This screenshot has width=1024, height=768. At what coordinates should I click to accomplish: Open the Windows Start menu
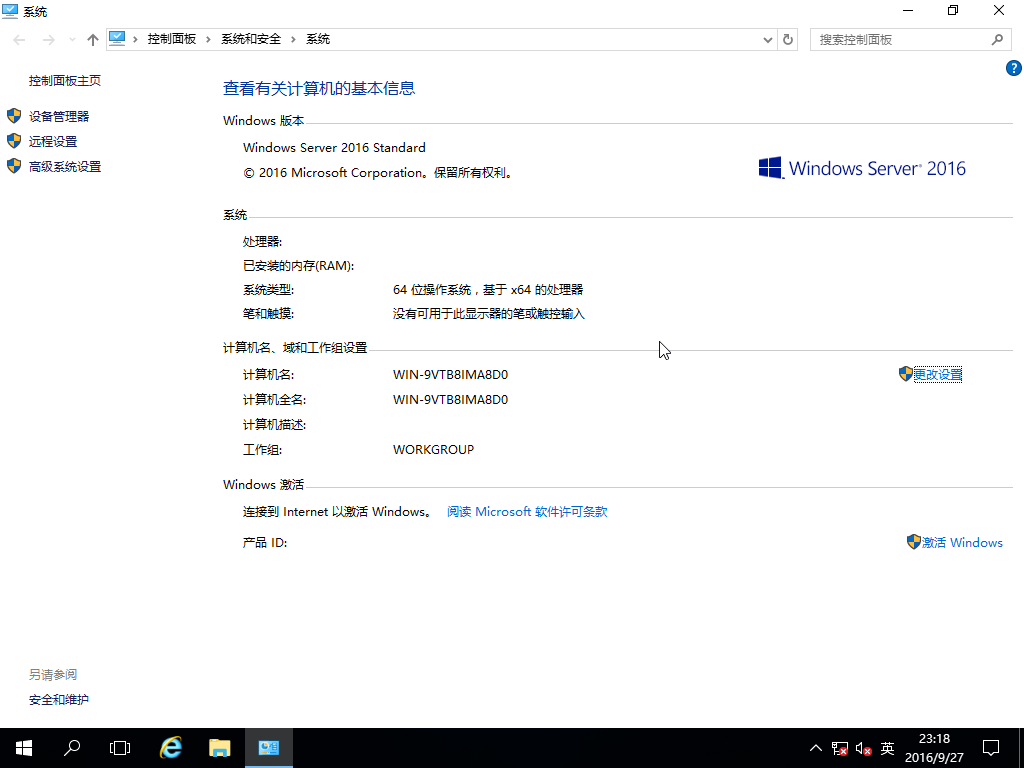point(24,748)
